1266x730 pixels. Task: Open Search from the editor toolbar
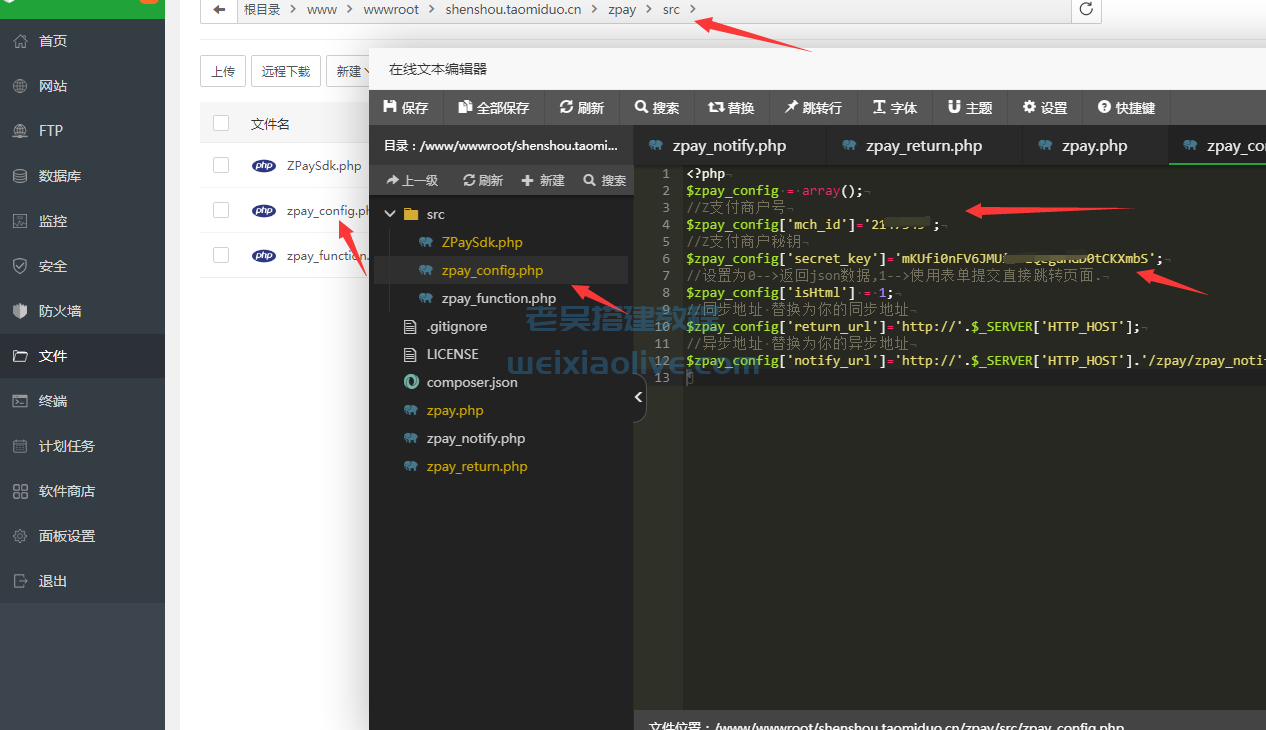point(641,107)
